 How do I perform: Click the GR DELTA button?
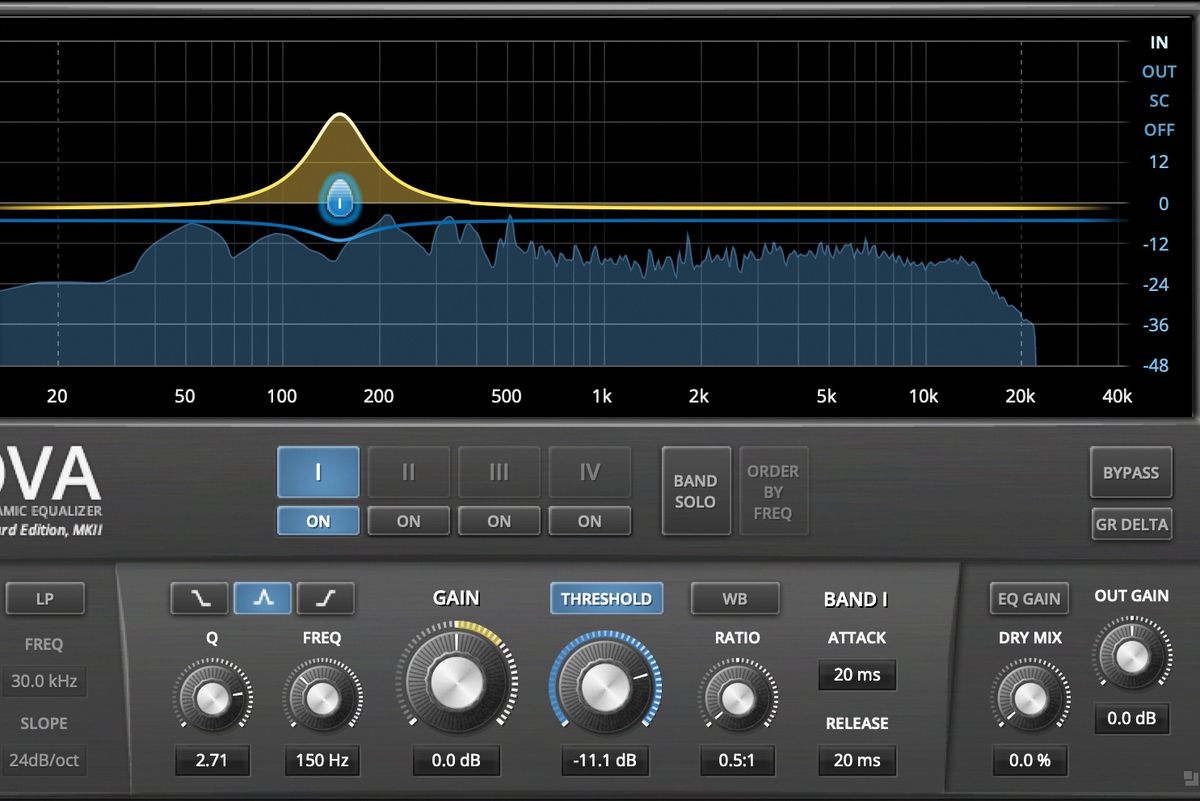pyautogui.click(x=1131, y=524)
